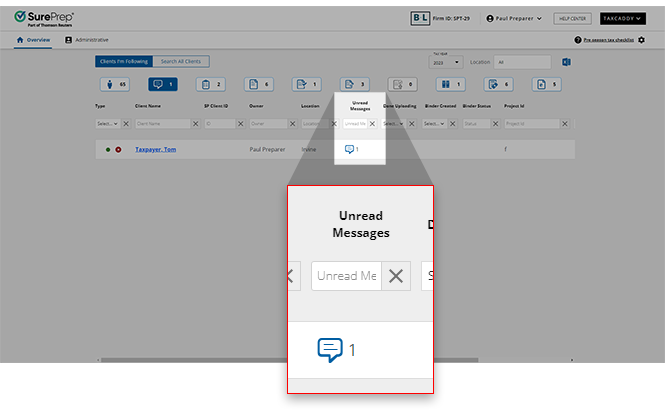Open the Type filter Select dropdown

pos(108,124)
